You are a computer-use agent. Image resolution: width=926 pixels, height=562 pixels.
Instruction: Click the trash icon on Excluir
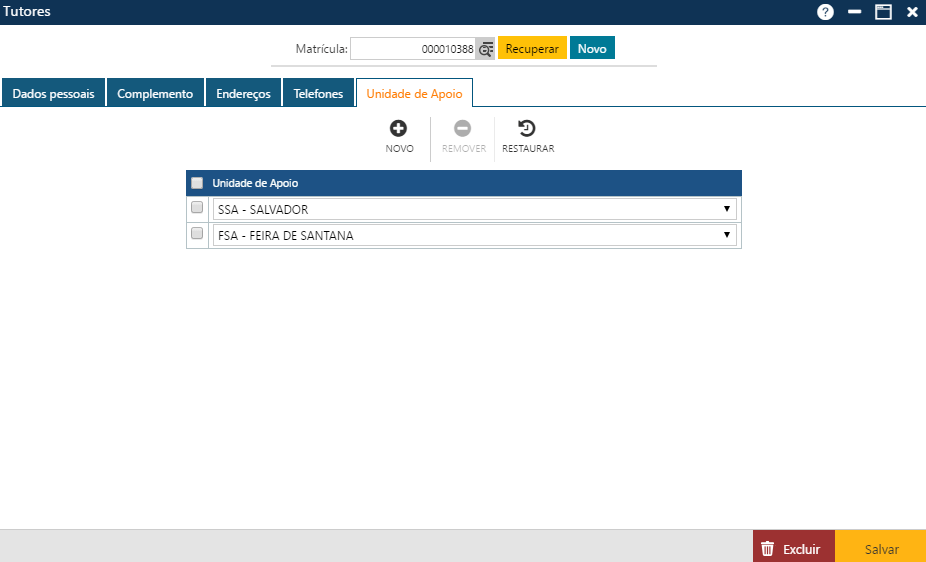[x=768, y=549]
